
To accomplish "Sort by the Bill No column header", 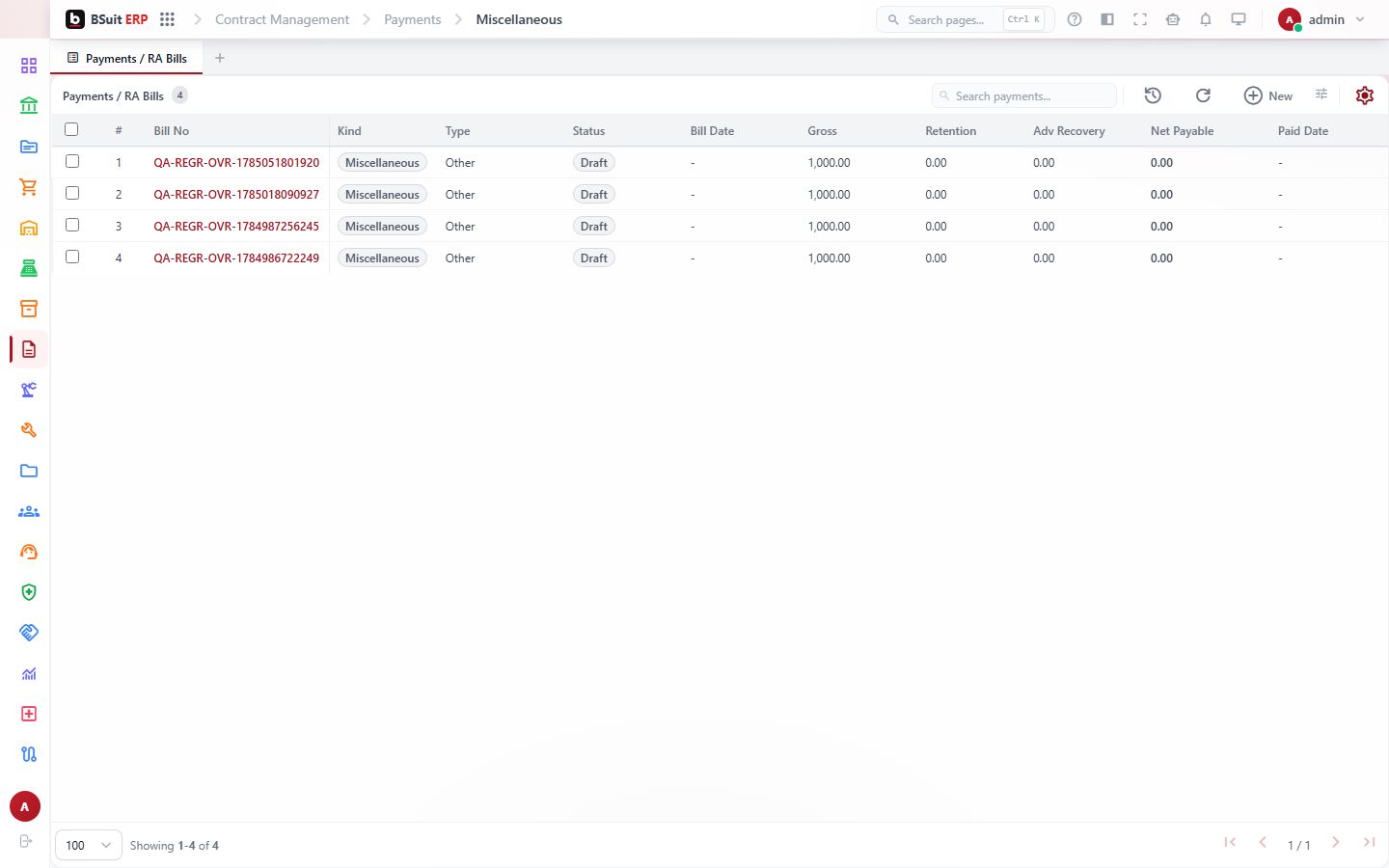I will (x=172, y=131).
